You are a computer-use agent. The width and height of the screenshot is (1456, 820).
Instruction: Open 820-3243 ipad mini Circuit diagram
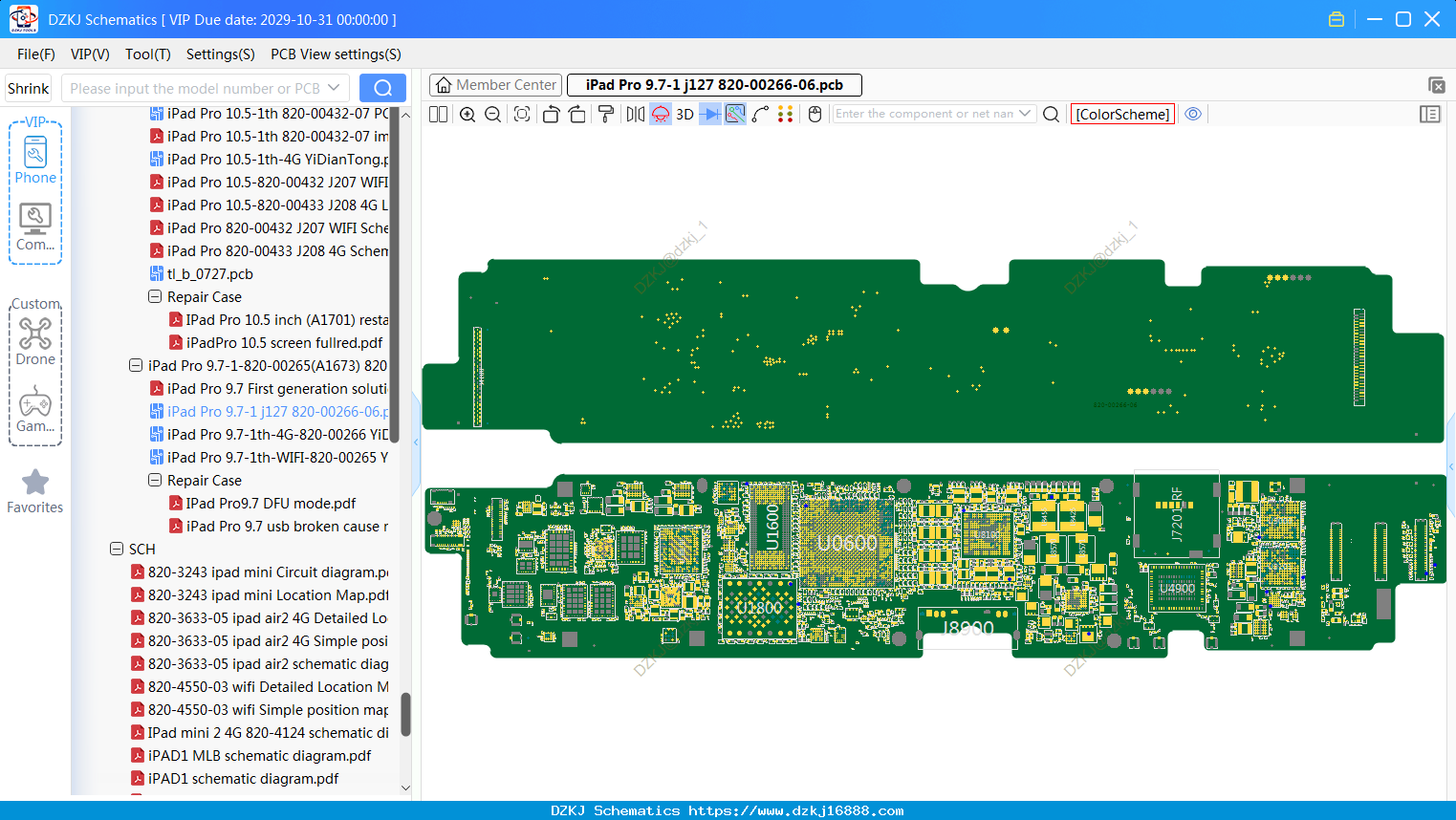coord(260,572)
